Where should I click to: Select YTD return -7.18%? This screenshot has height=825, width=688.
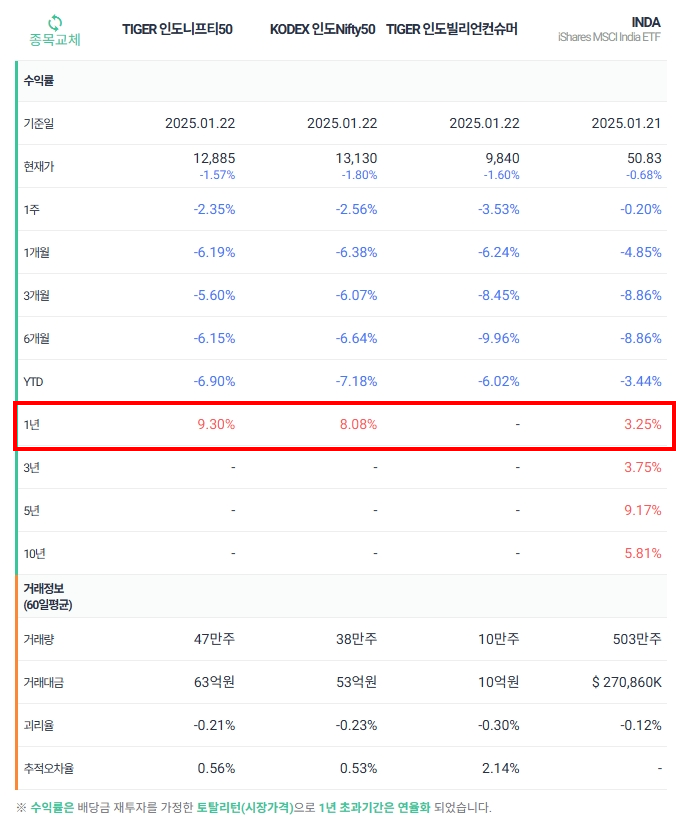coord(357,381)
